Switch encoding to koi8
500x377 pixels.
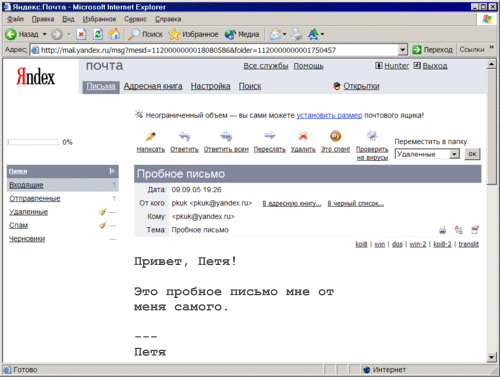point(361,244)
